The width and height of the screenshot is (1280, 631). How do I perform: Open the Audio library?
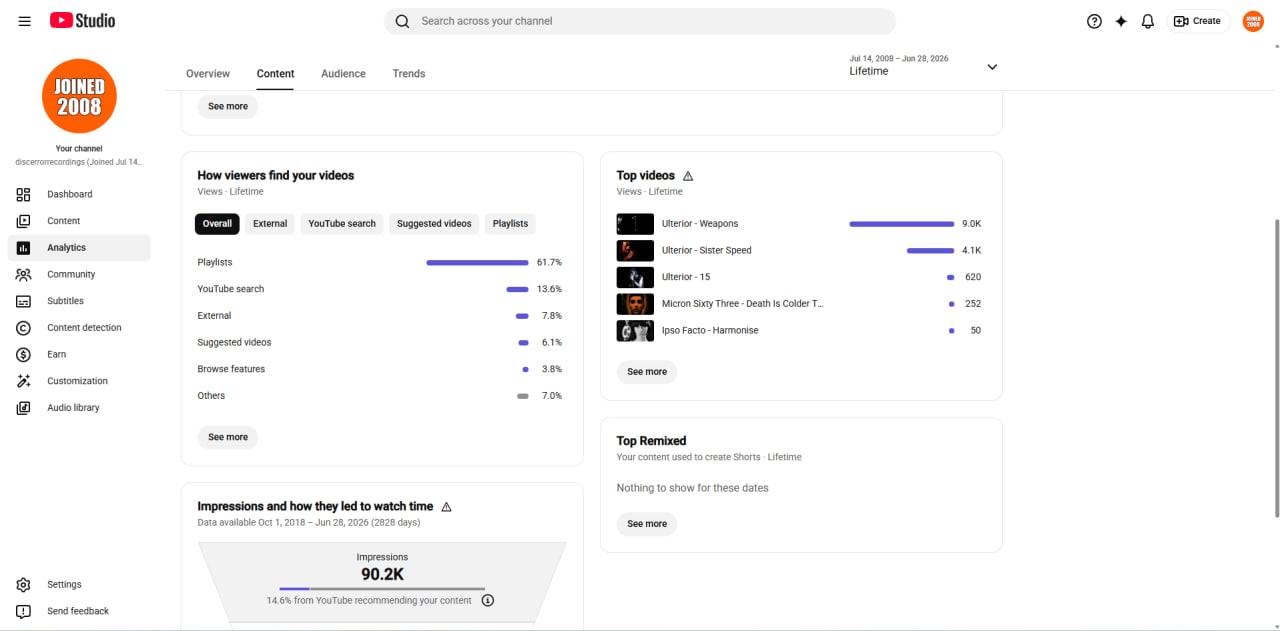pos(79,408)
